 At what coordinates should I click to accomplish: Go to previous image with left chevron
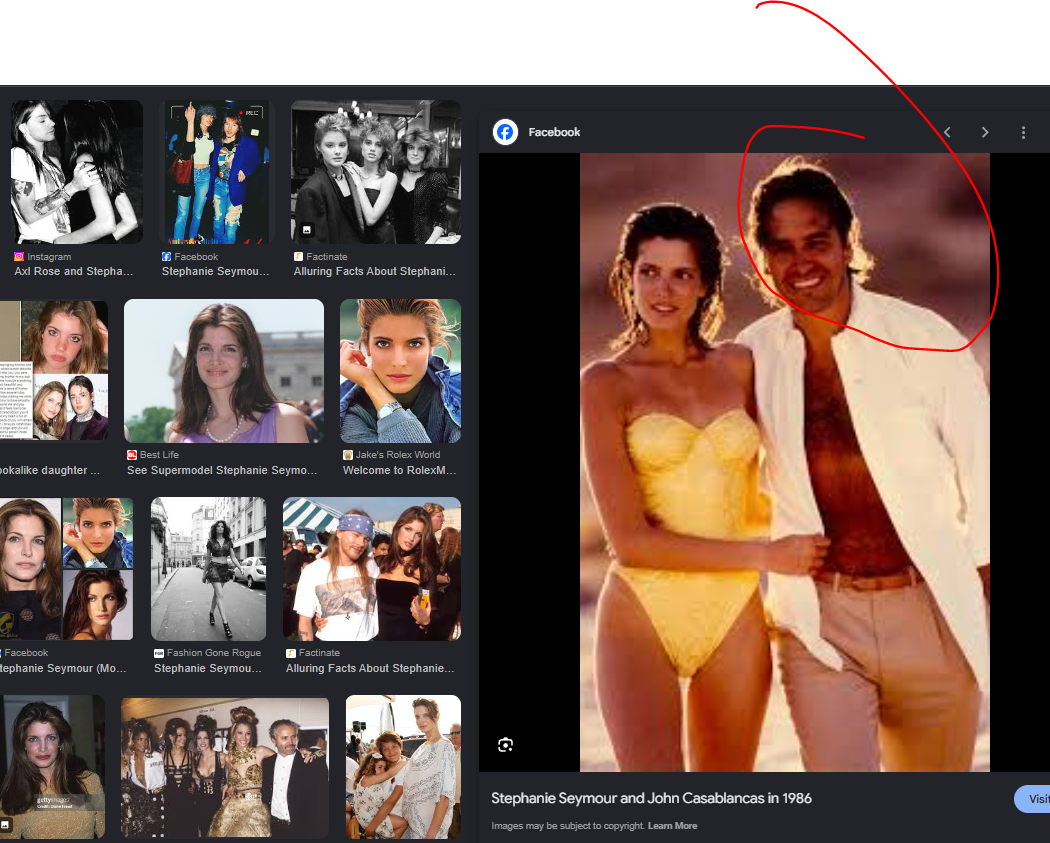pos(947,132)
